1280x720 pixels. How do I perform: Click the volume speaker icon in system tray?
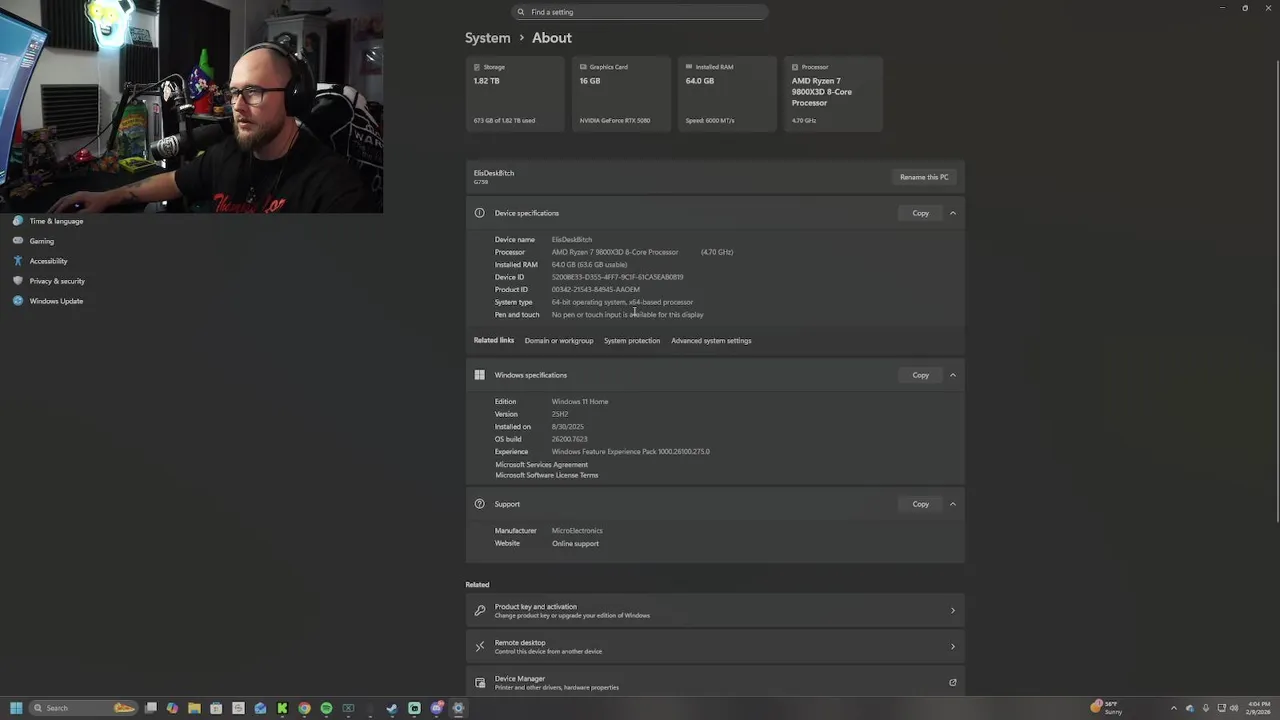pyautogui.click(x=1234, y=708)
